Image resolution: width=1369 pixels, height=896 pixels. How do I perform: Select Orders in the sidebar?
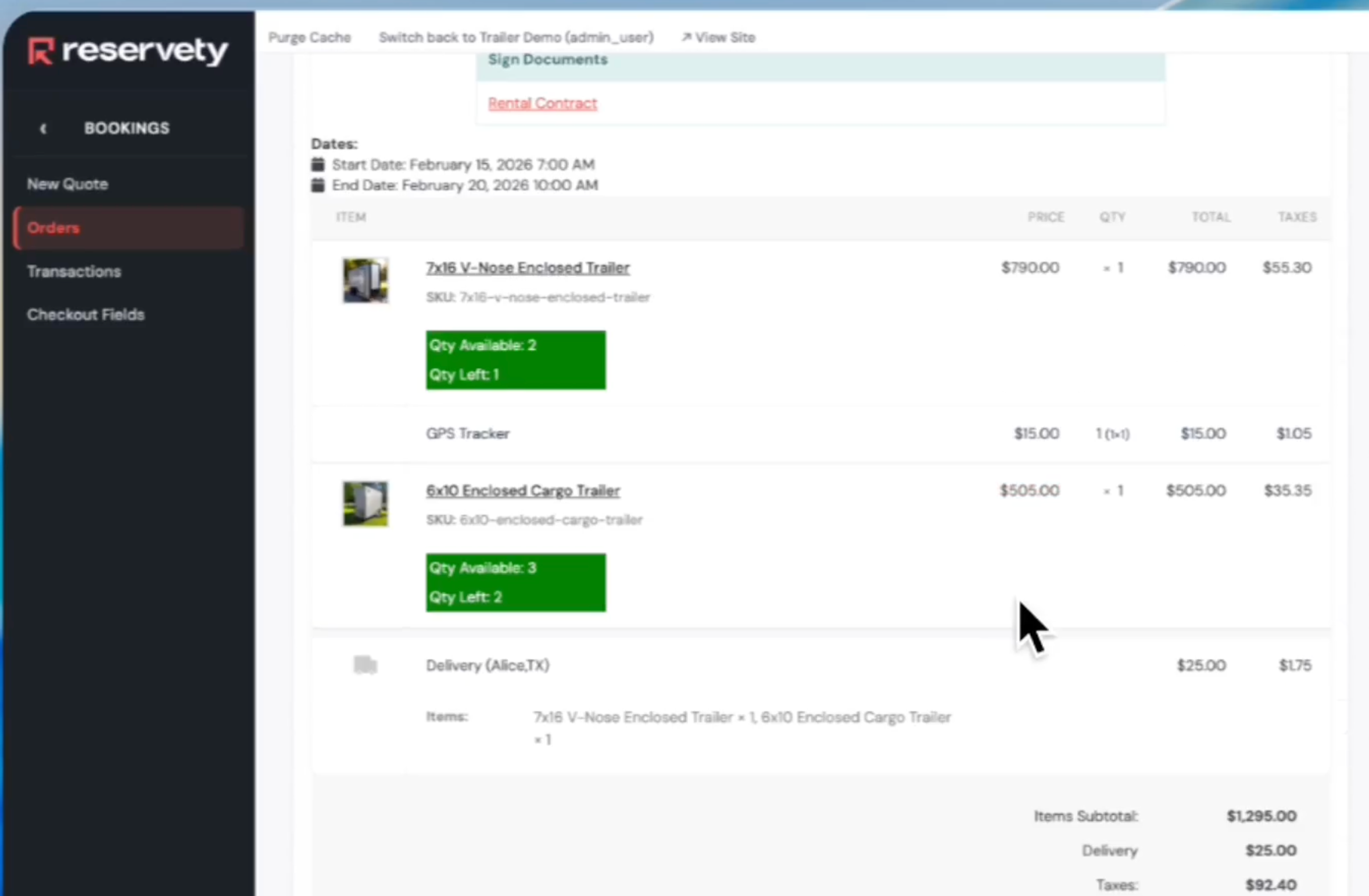(x=53, y=228)
